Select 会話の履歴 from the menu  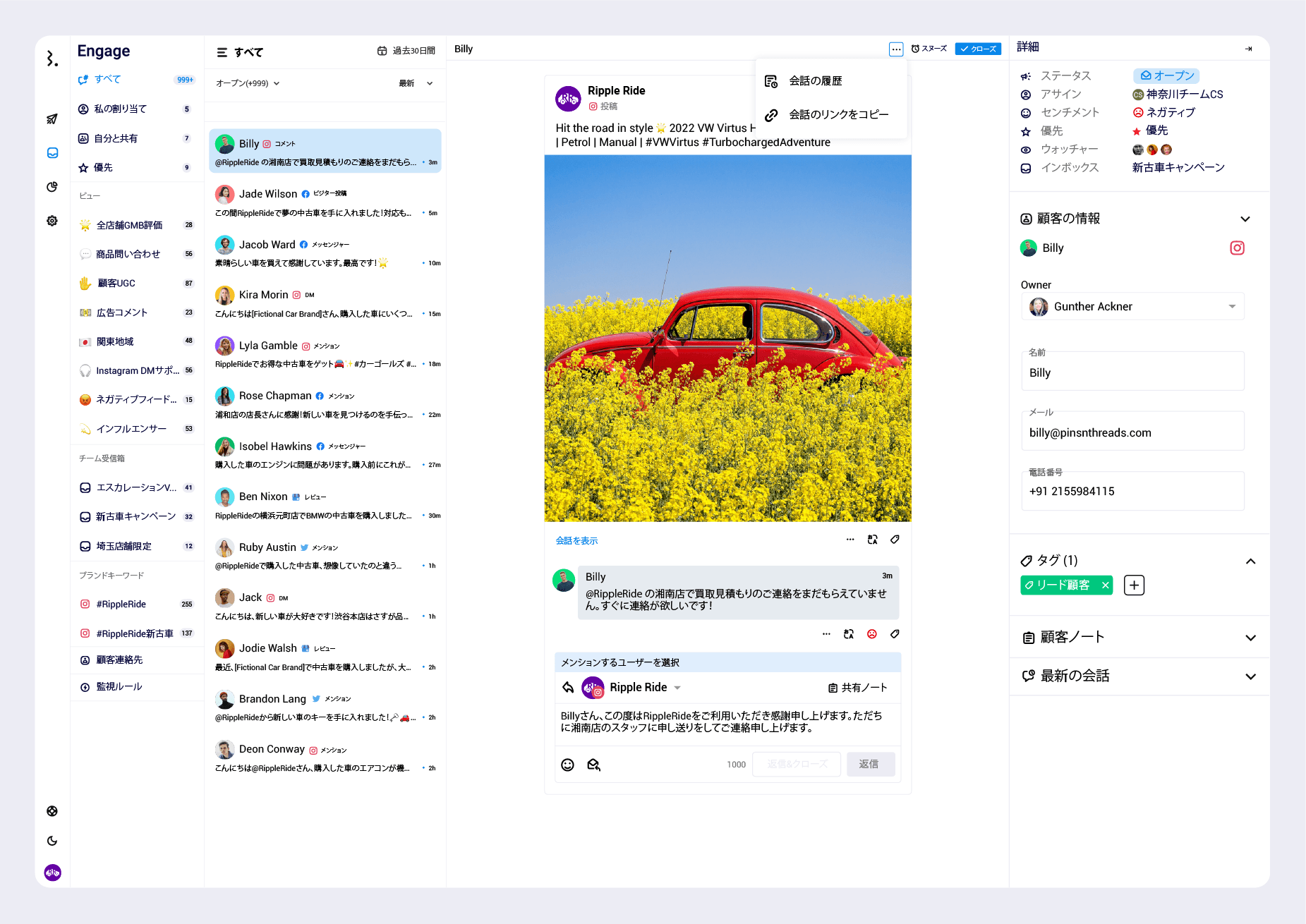click(815, 81)
